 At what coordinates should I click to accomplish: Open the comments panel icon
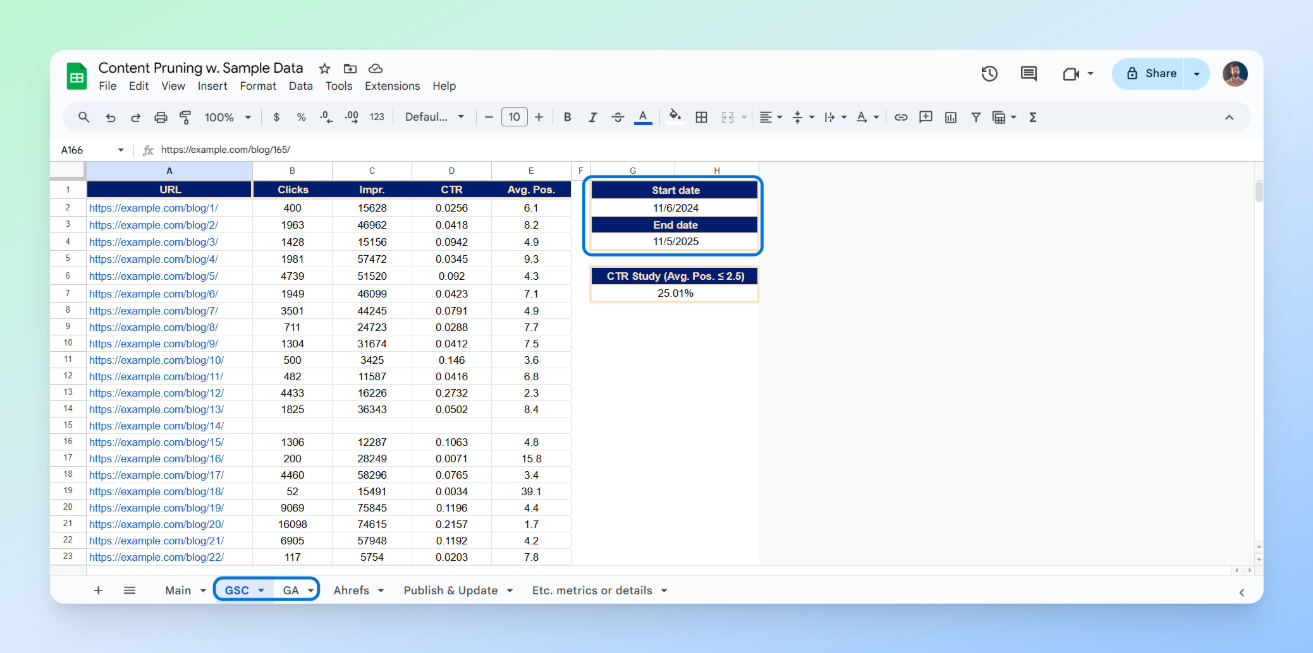click(x=1028, y=73)
